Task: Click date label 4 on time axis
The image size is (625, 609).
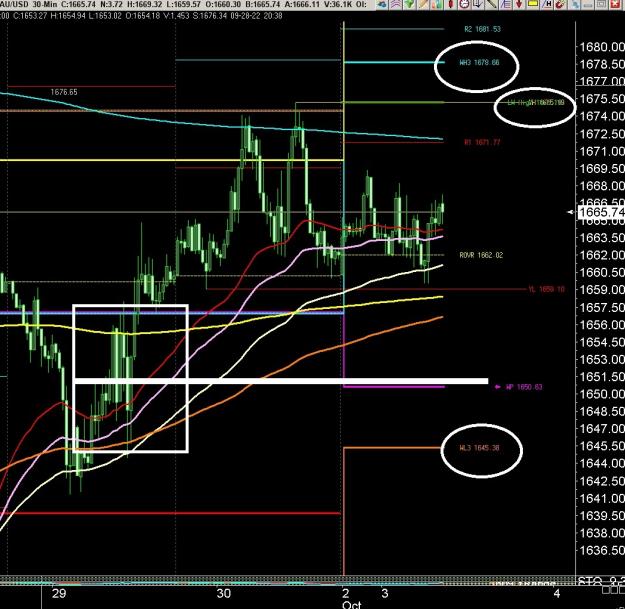Action: tap(557, 593)
